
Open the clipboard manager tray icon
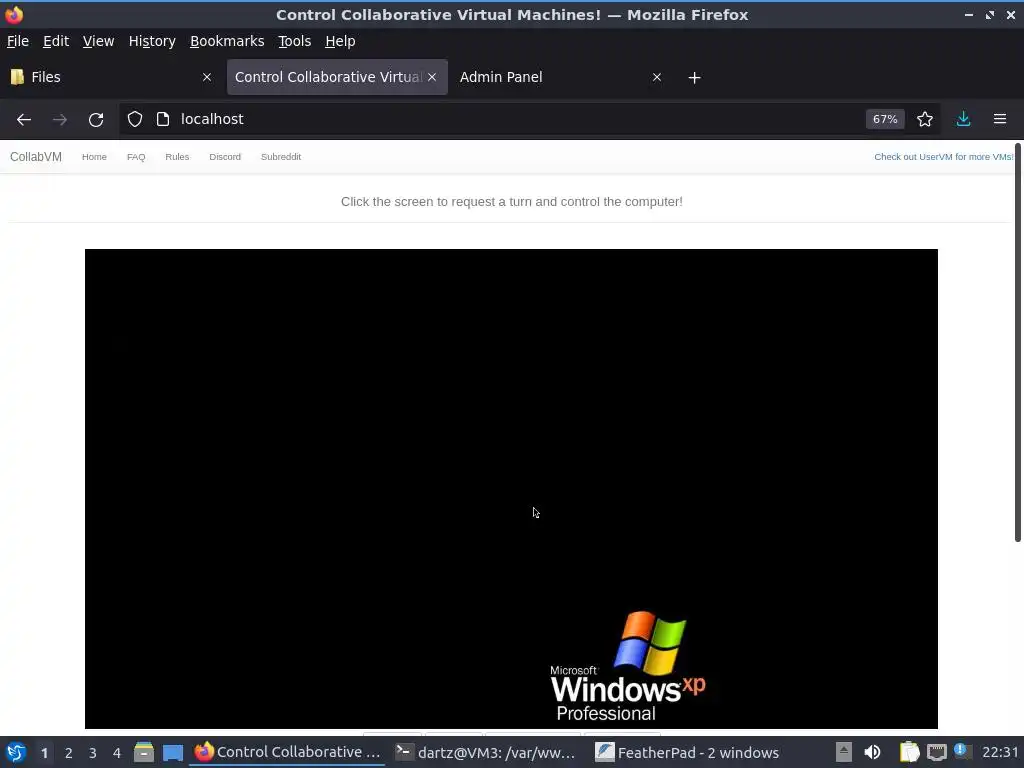tap(909, 752)
